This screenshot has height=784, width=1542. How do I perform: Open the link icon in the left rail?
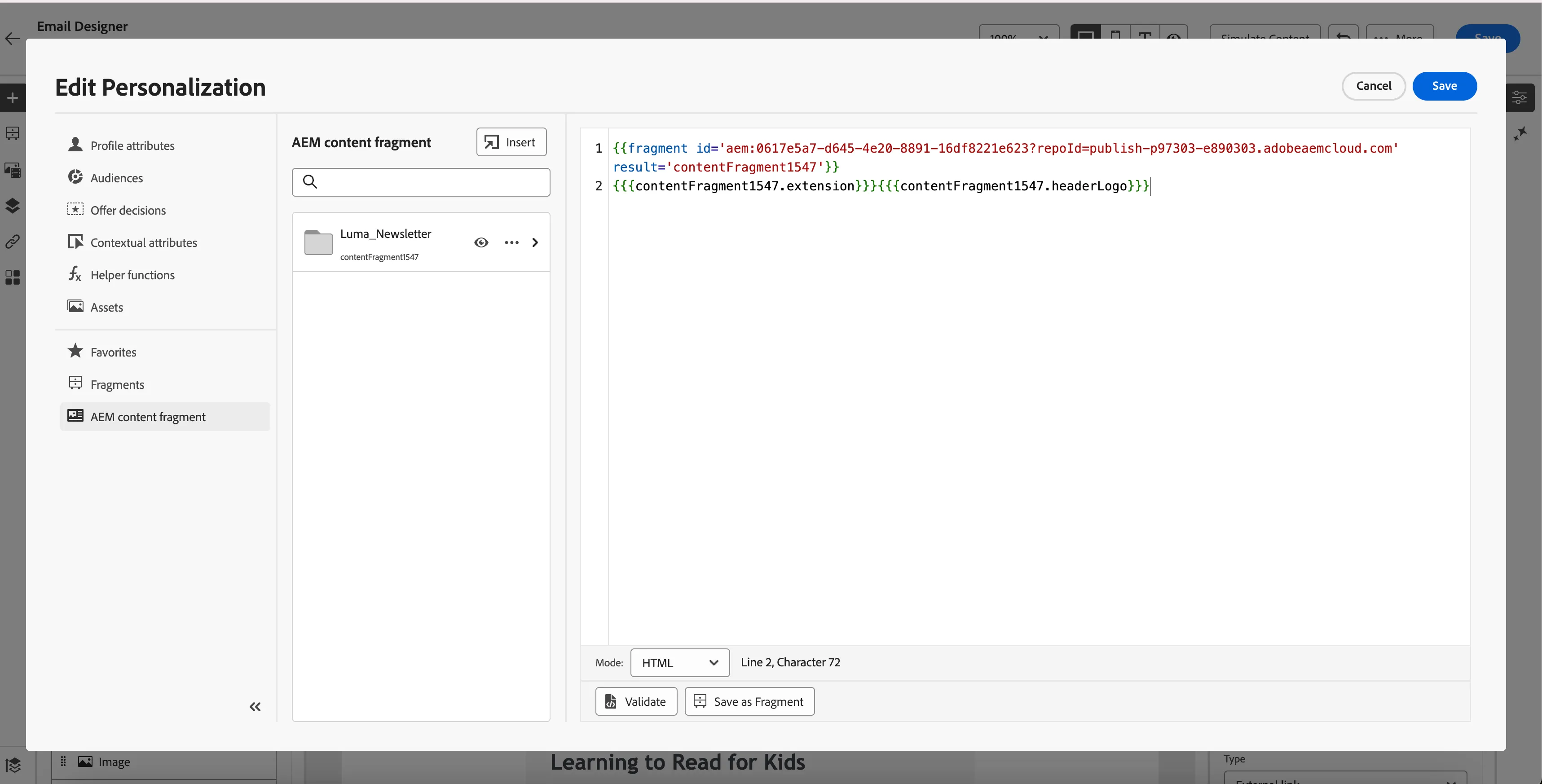pos(13,241)
